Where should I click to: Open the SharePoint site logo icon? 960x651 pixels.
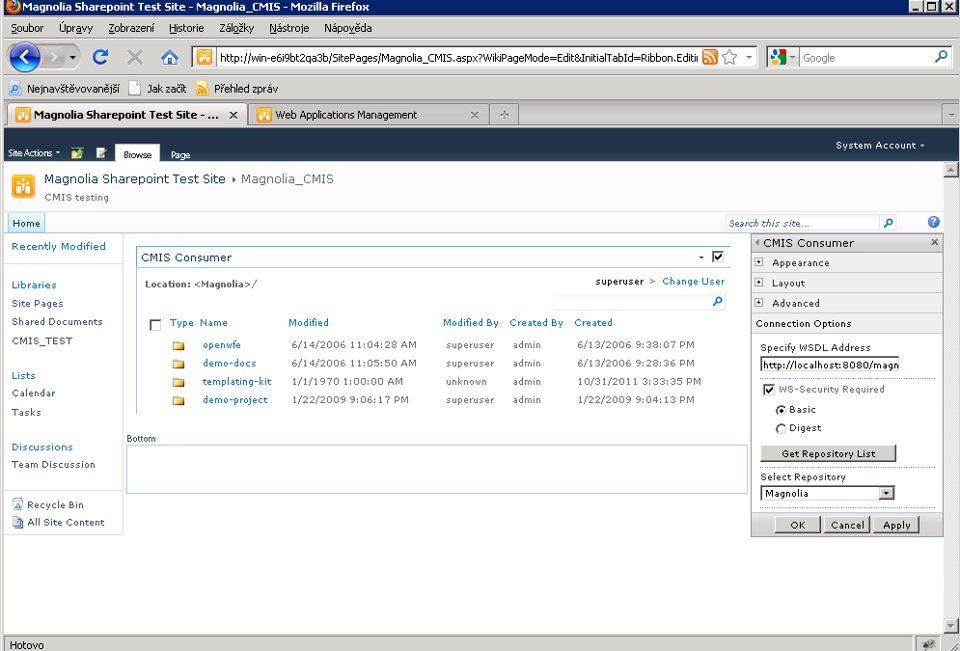(23, 186)
